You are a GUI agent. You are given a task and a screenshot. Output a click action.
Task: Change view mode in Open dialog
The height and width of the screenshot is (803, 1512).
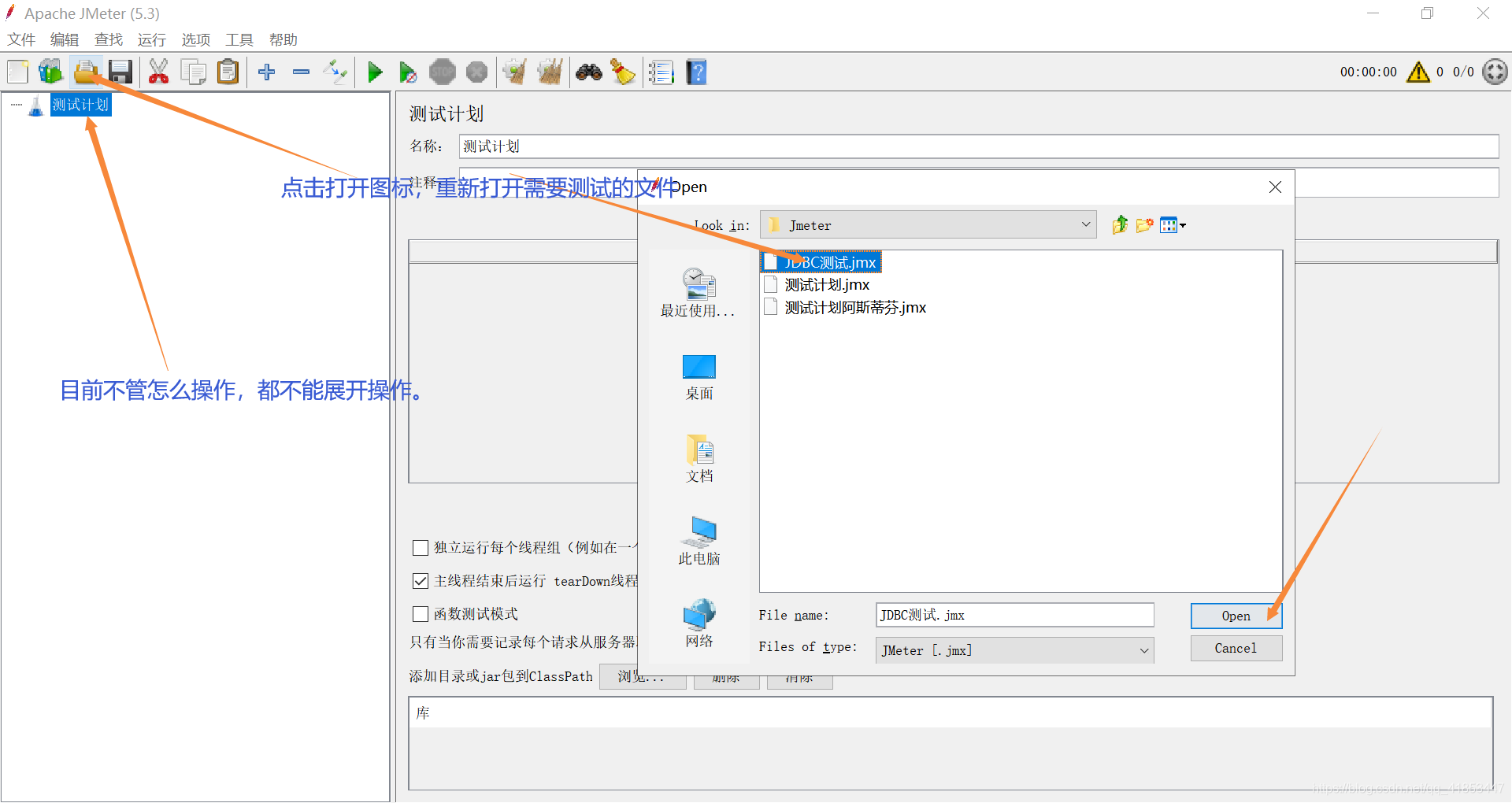click(x=1173, y=225)
